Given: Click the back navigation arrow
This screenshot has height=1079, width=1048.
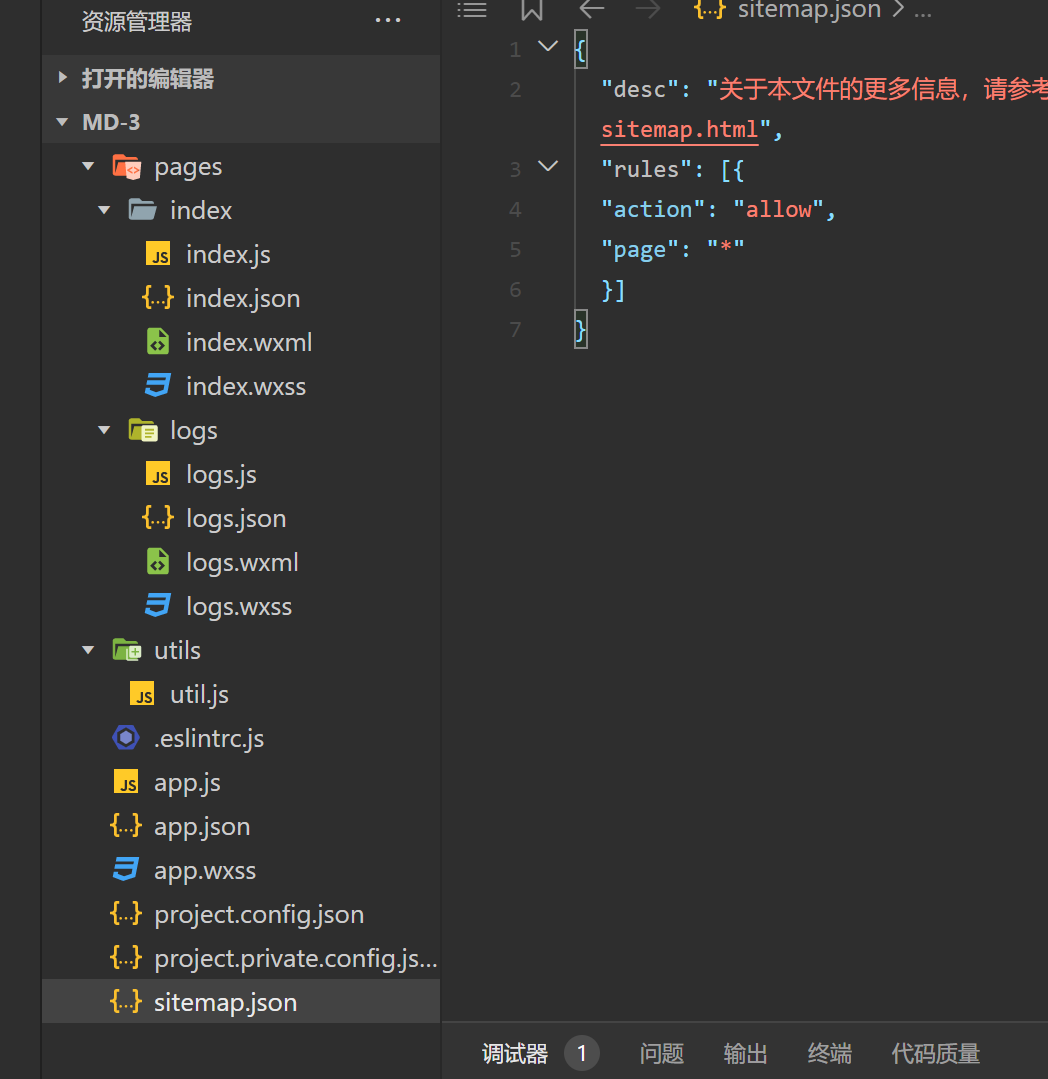Looking at the screenshot, I should (592, 10).
